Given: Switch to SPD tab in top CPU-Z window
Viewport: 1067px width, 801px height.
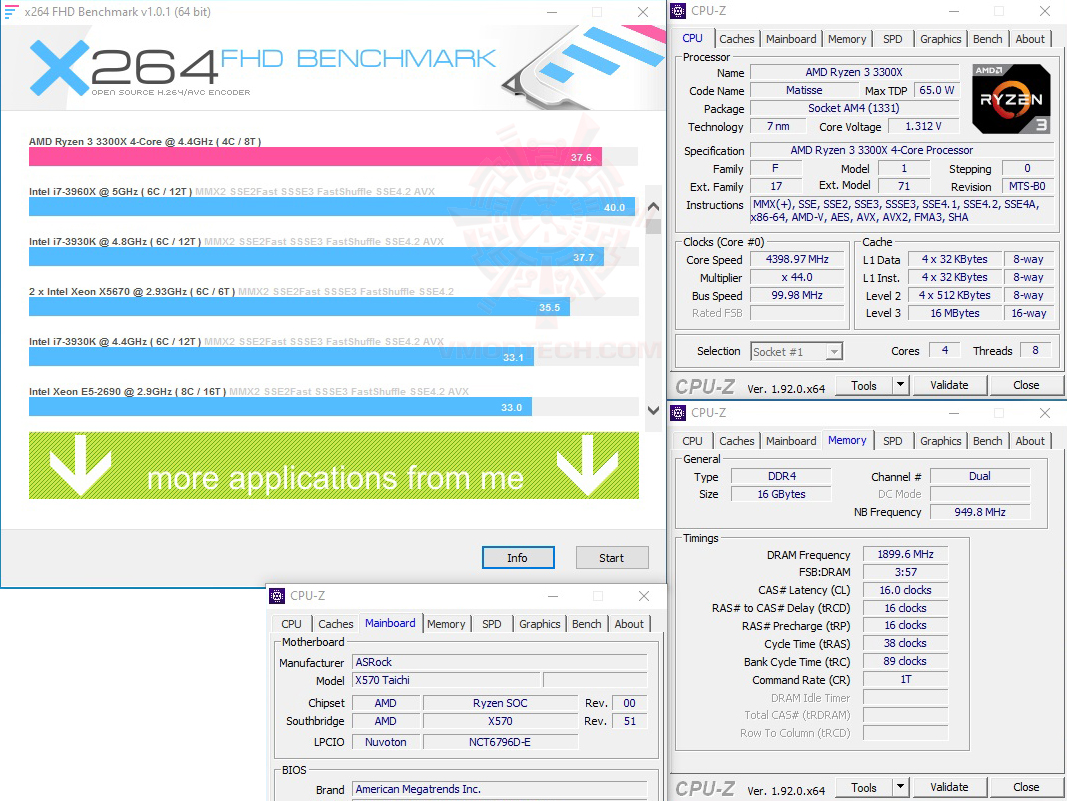Looking at the screenshot, I should [x=892, y=39].
